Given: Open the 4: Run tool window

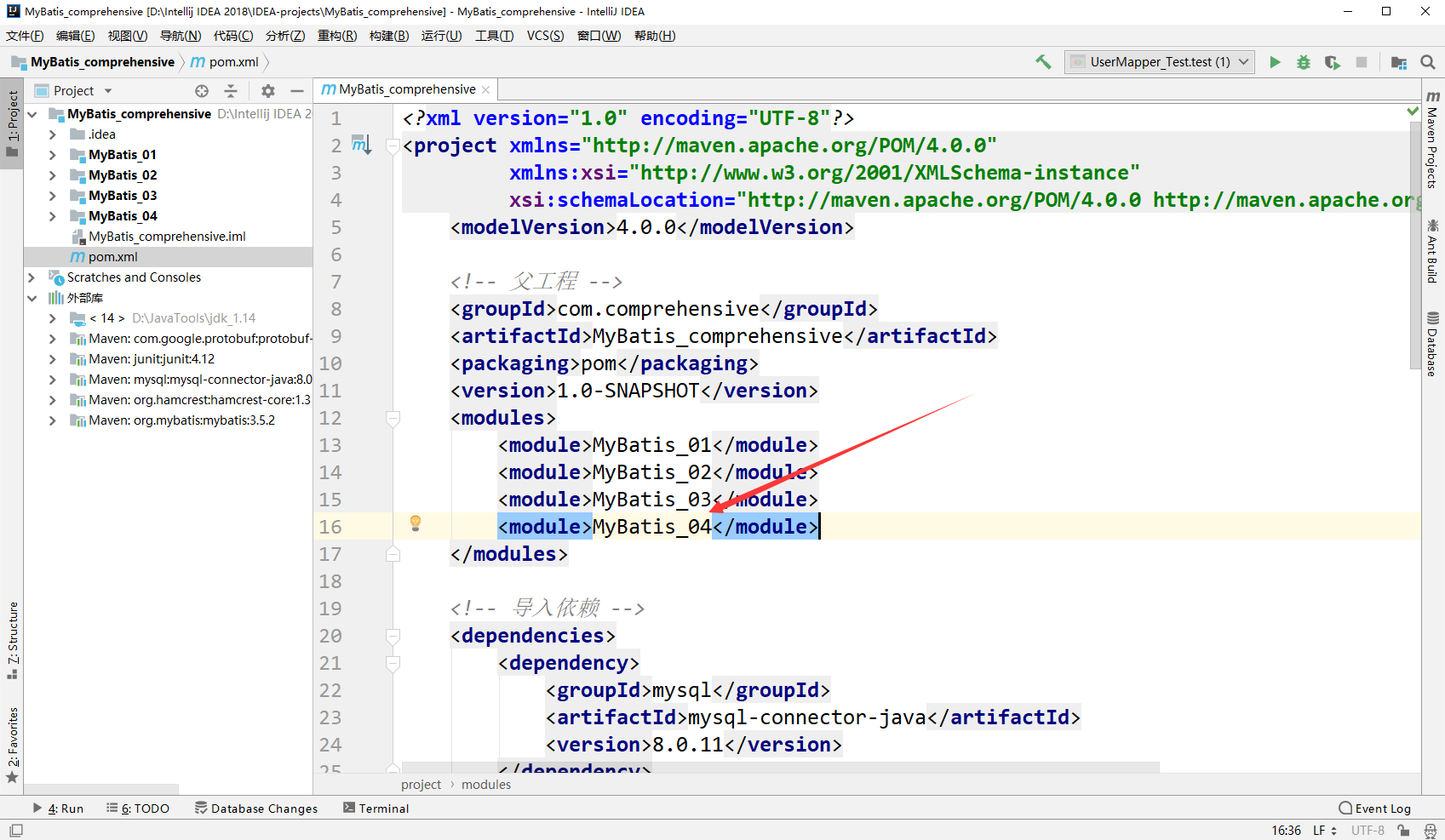Looking at the screenshot, I should (x=58, y=809).
